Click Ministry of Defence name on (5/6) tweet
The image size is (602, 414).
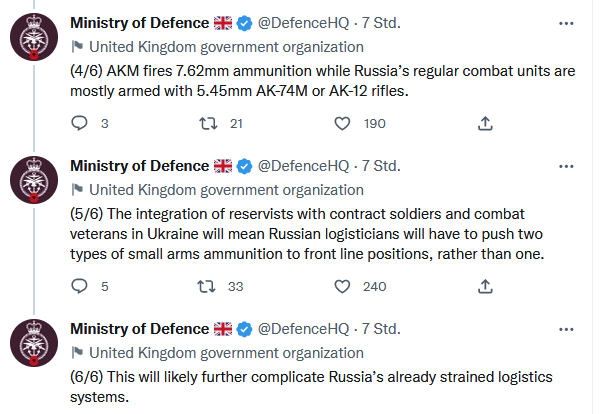click(139, 166)
